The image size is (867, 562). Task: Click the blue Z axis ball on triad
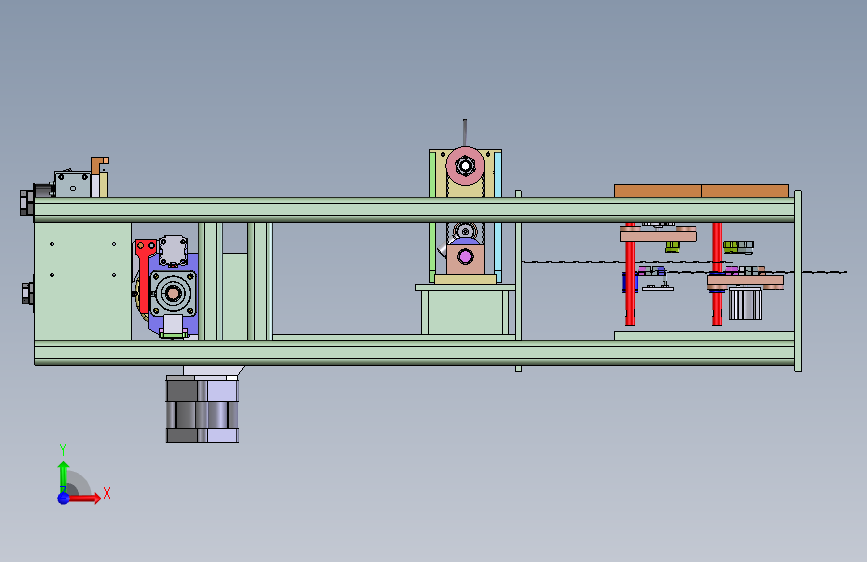[x=63, y=498]
